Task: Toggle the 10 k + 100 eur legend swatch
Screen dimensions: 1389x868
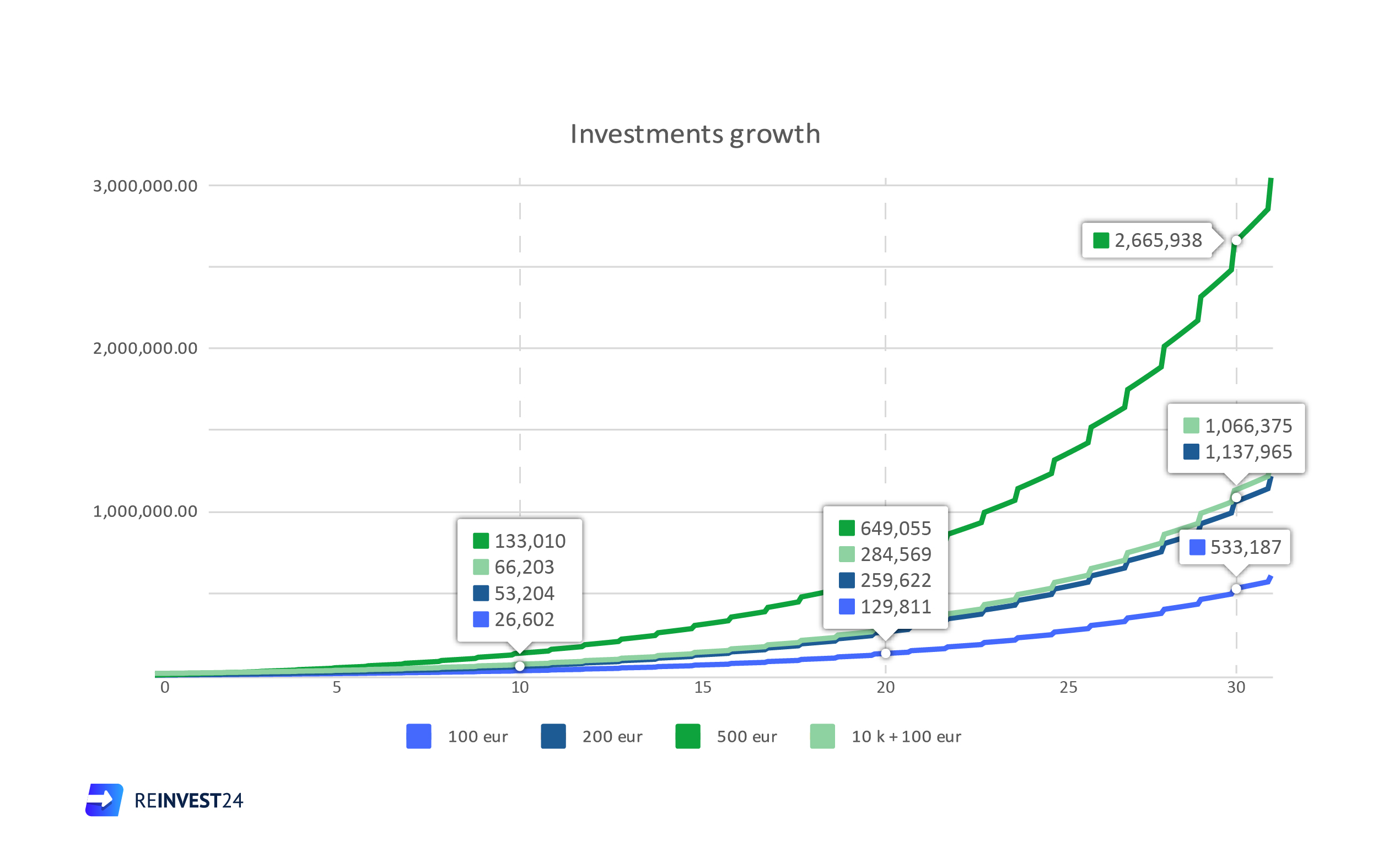Action: coord(822,736)
